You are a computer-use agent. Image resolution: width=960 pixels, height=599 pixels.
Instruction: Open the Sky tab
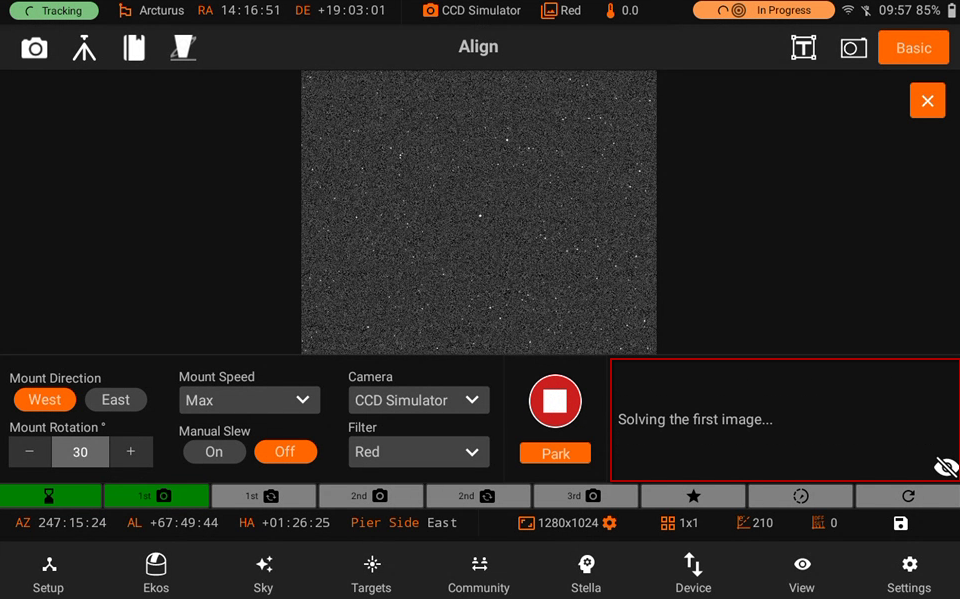(263, 573)
